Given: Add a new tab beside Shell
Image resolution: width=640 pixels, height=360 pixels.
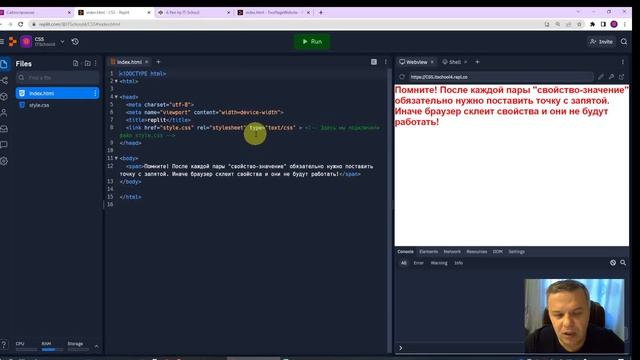Looking at the screenshot, I should tap(477, 62).
